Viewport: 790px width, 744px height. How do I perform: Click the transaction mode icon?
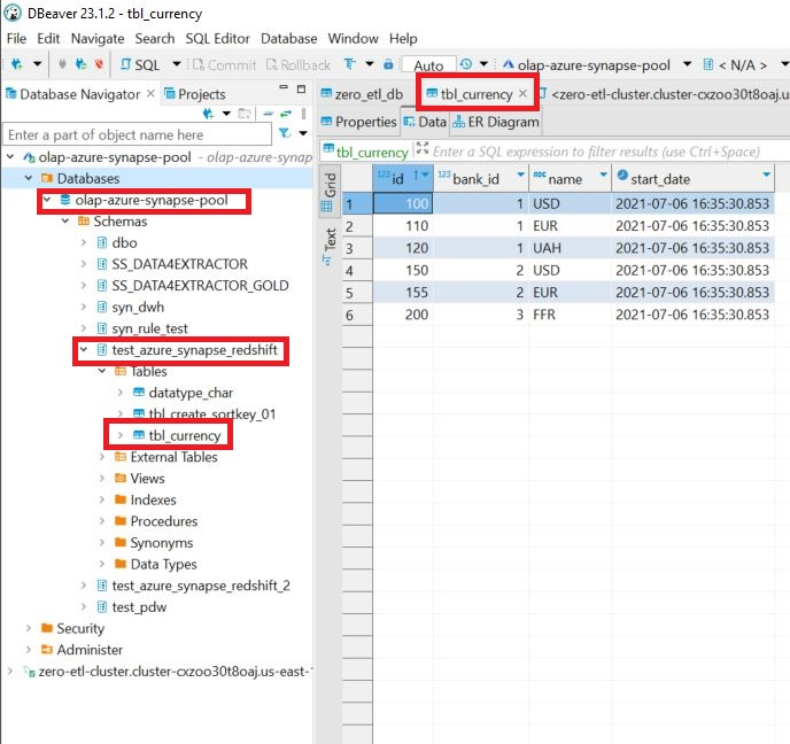(x=349, y=64)
